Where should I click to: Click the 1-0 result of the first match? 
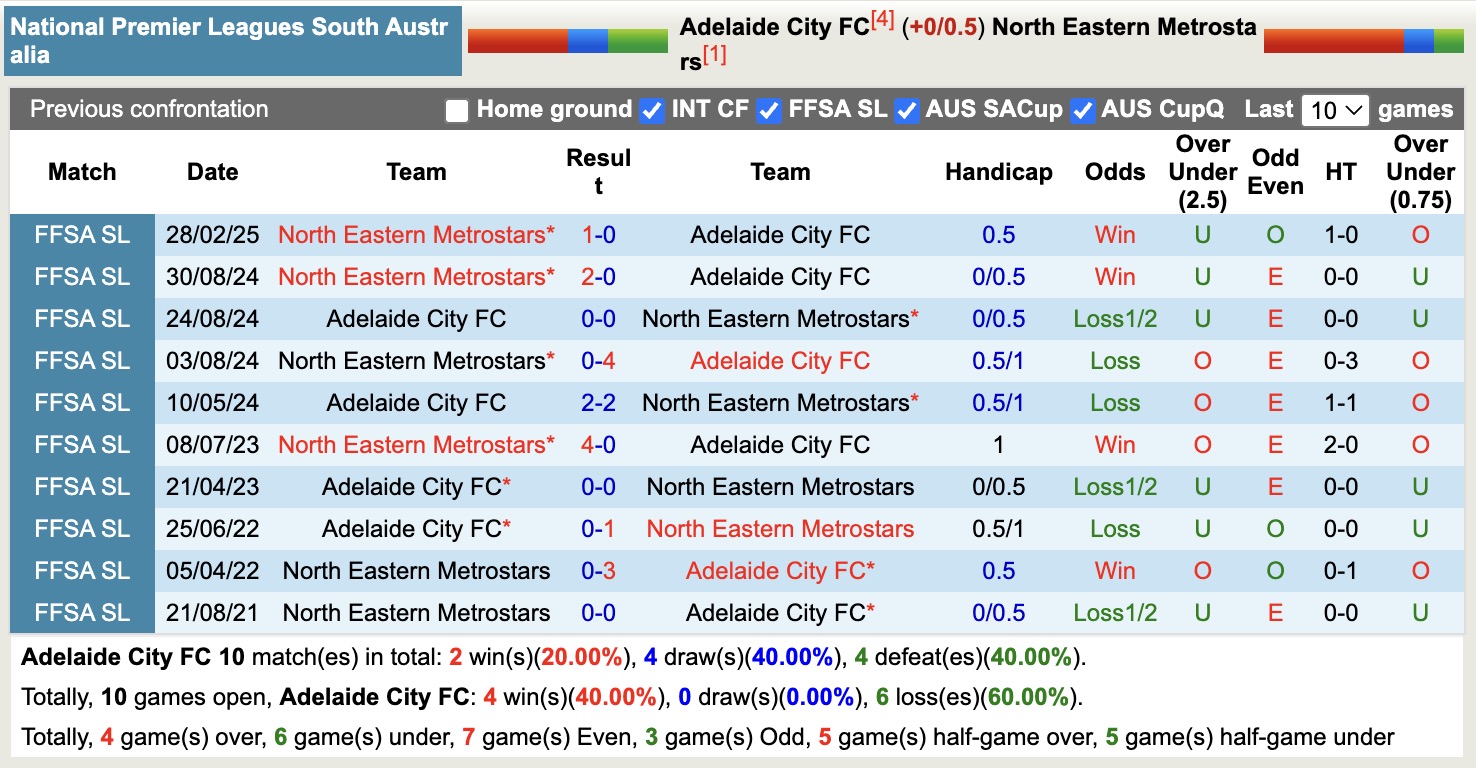595,235
